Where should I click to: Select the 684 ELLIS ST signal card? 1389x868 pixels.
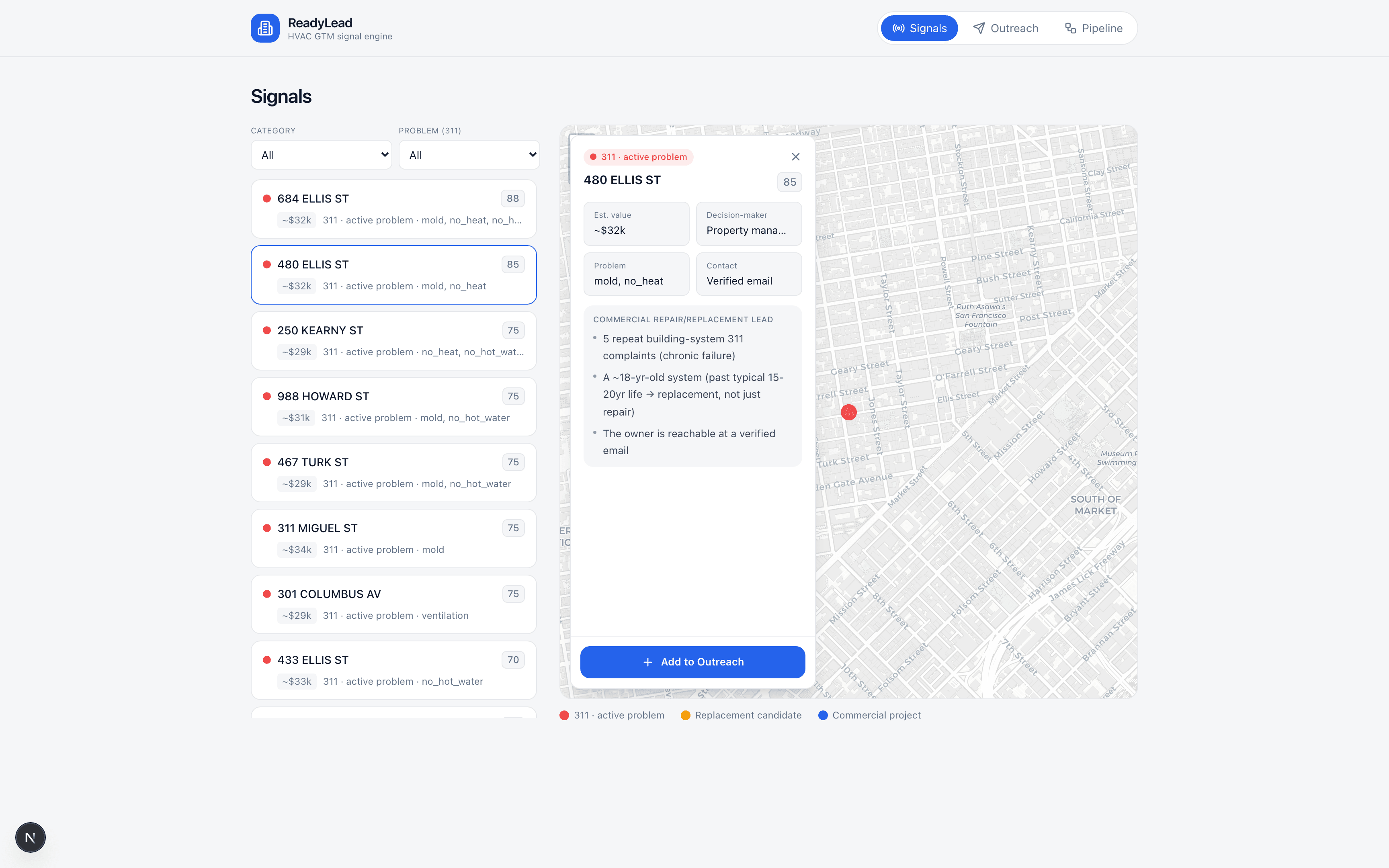[394, 209]
